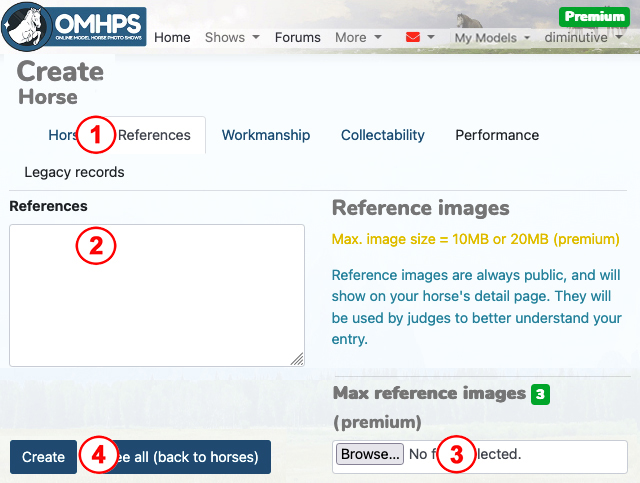This screenshot has height=483, width=640.
Task: Open the diminutive user account menu
Action: (x=582, y=37)
